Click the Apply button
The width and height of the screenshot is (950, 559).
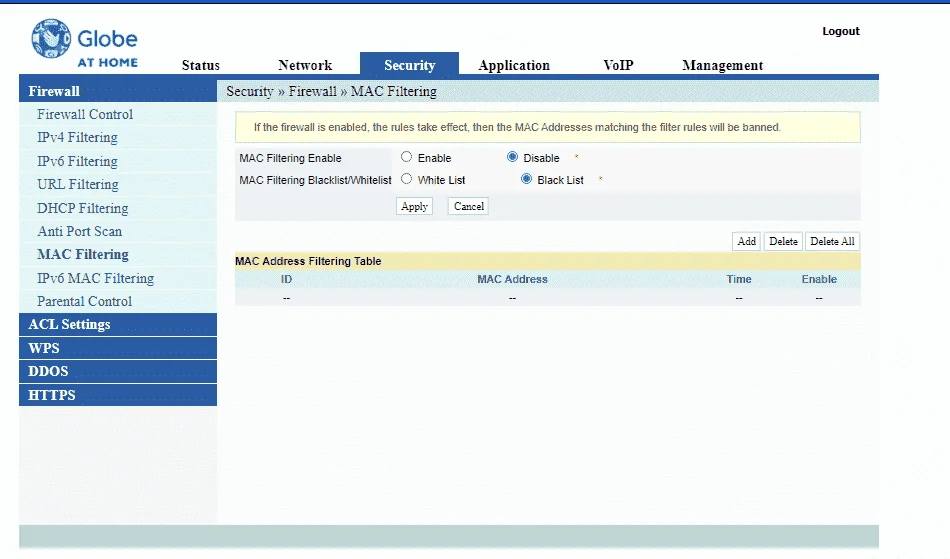414,207
